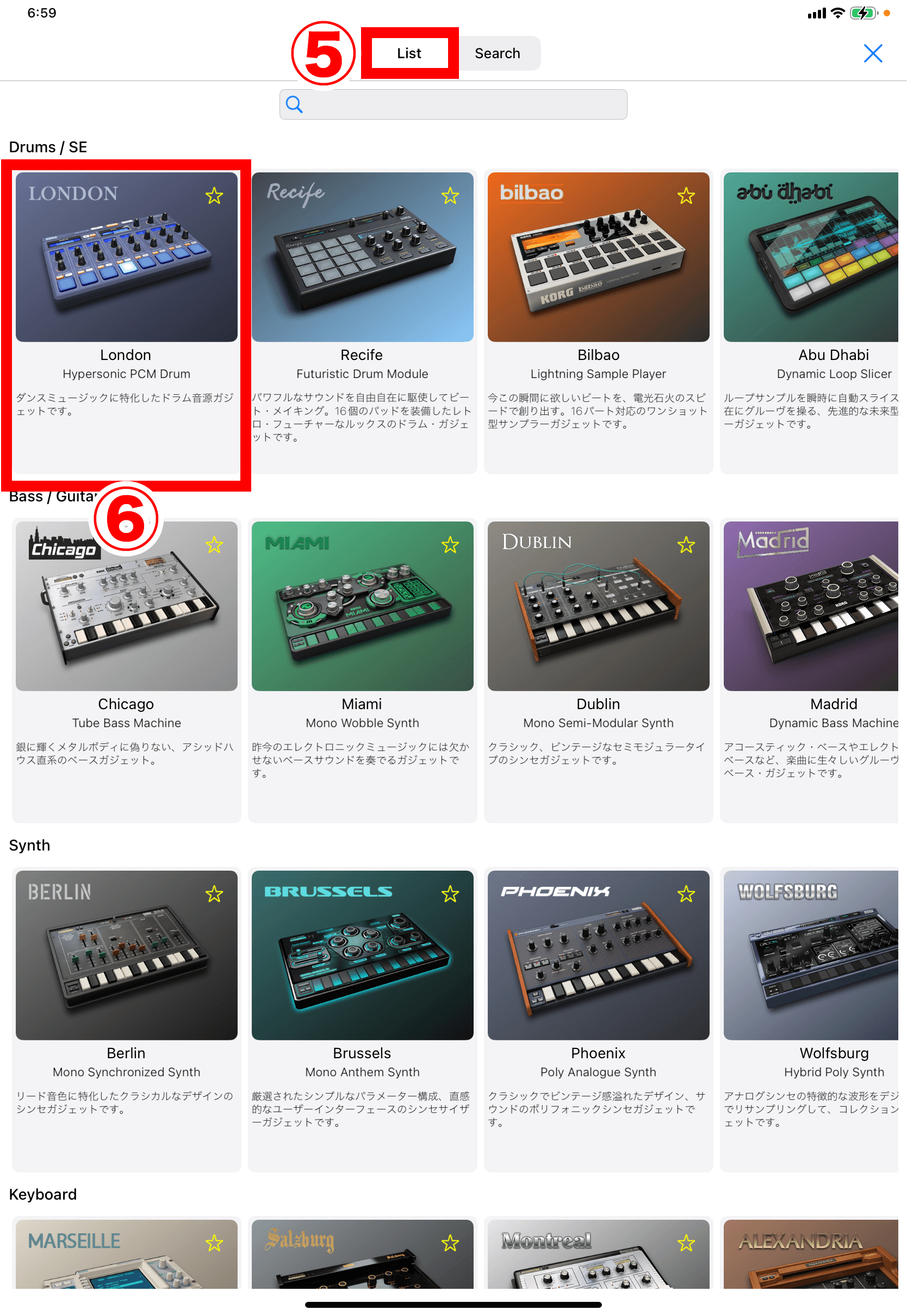
Task: Toggle favorite star on Bilbao gadget
Action: [686, 196]
